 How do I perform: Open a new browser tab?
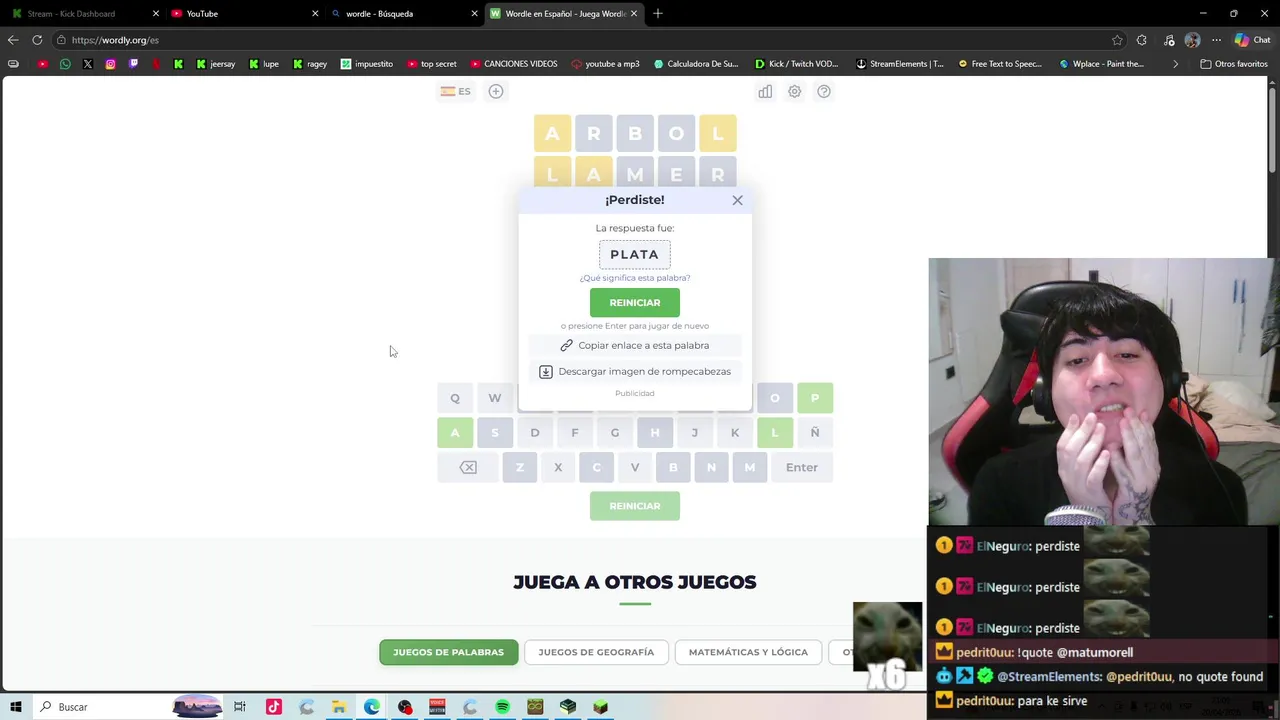(658, 13)
